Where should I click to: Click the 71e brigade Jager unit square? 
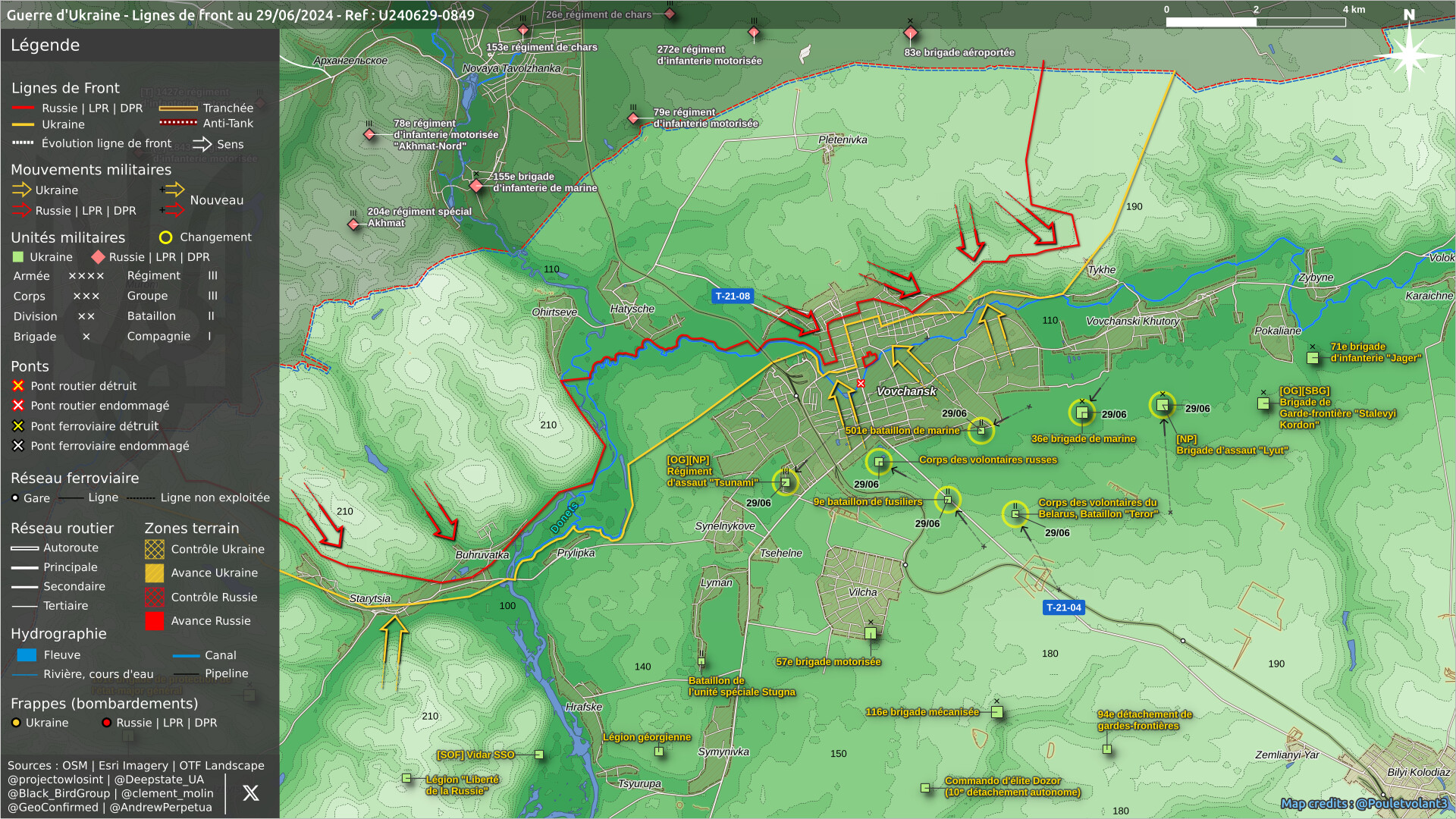tap(1313, 357)
